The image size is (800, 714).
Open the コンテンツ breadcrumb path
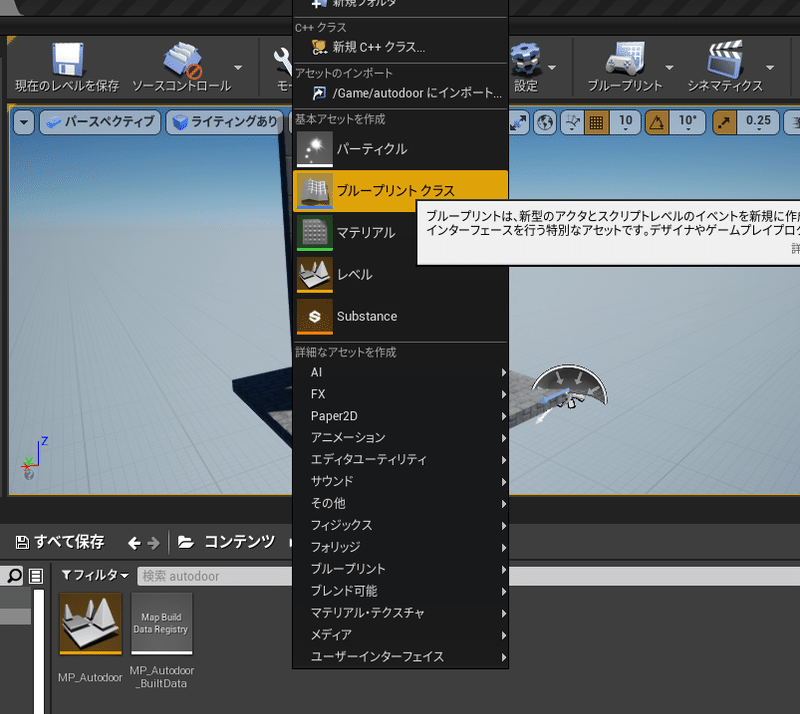(x=240, y=542)
